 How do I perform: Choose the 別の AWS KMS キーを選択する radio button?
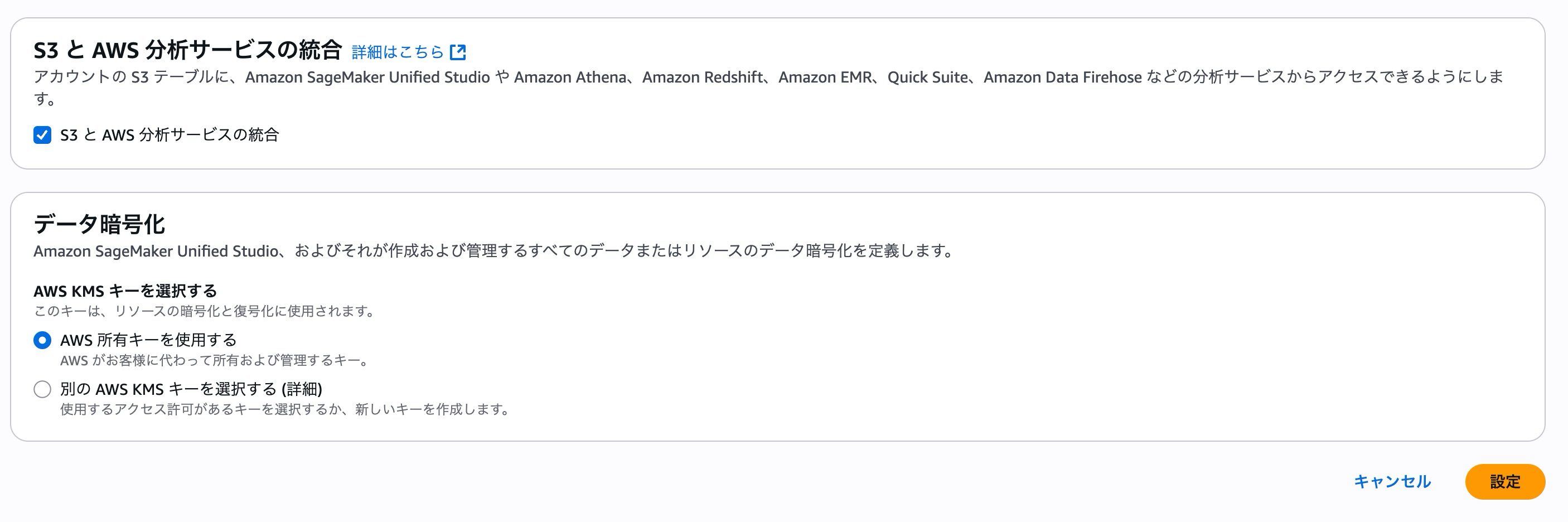tap(42, 389)
